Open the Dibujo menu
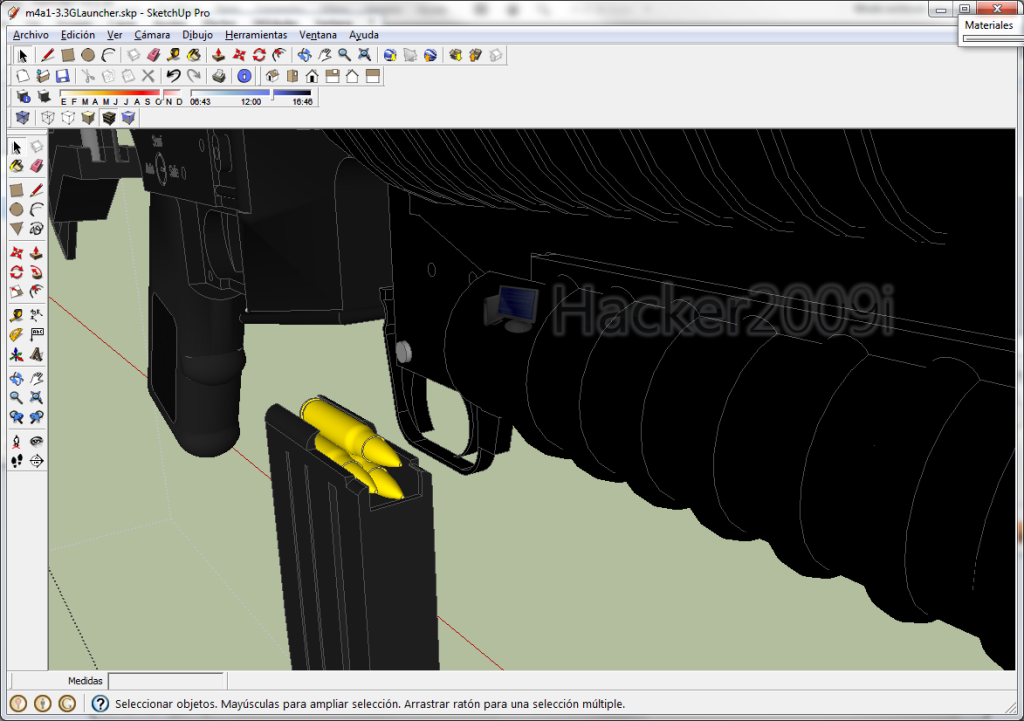The width and height of the screenshot is (1024, 721). point(197,35)
